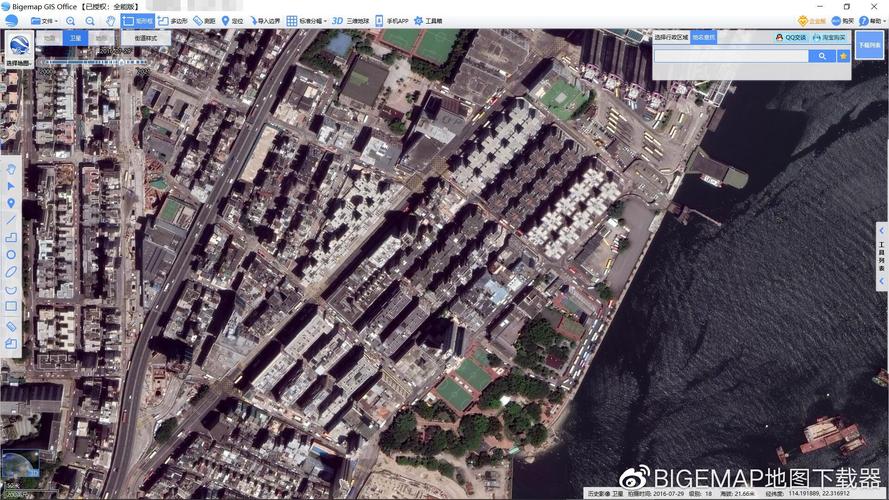
Task: Switch to the 地形 terrain layer tab
Action: [x=101, y=38]
